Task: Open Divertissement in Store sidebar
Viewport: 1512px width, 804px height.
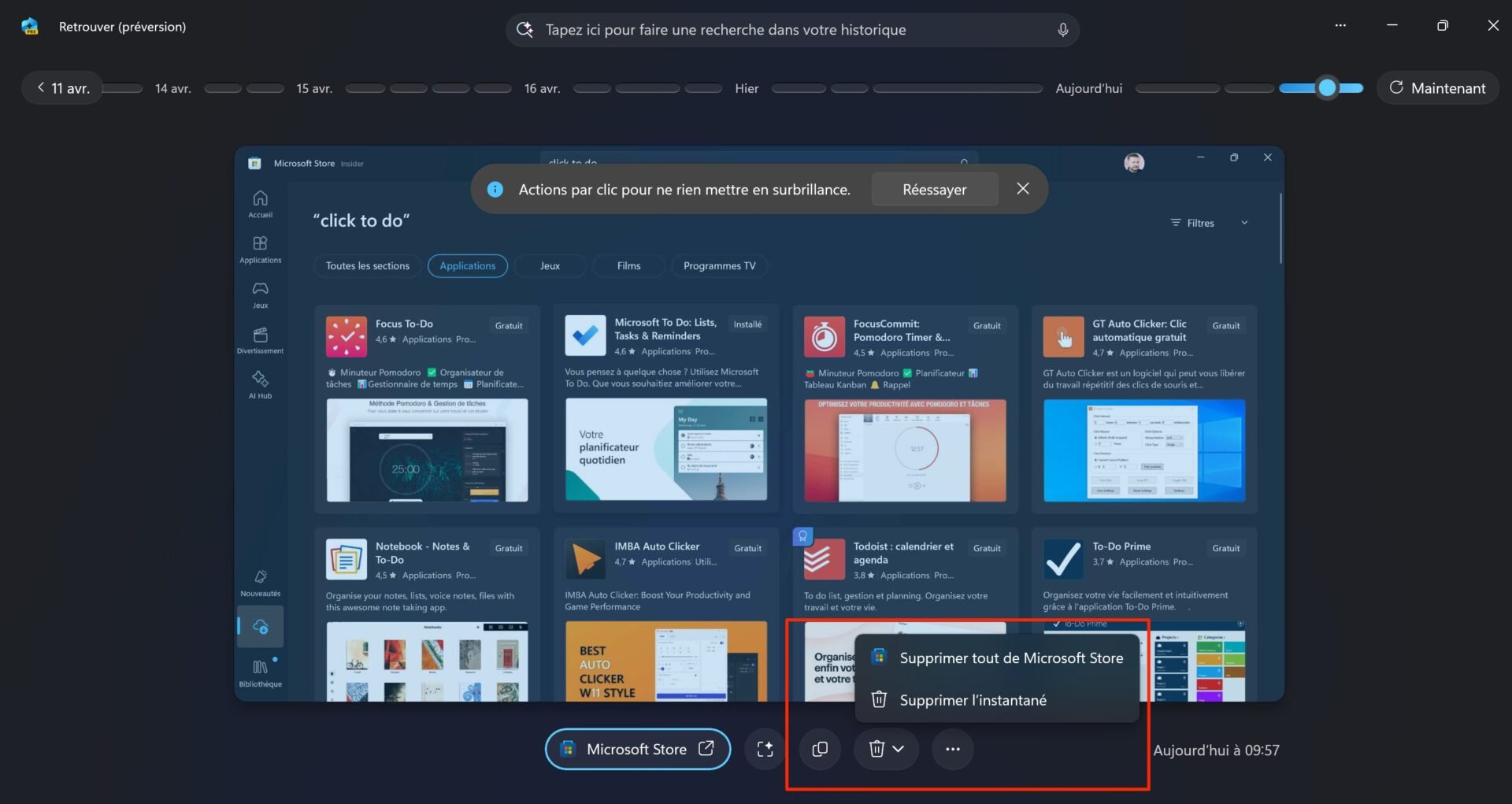Action: [x=260, y=340]
